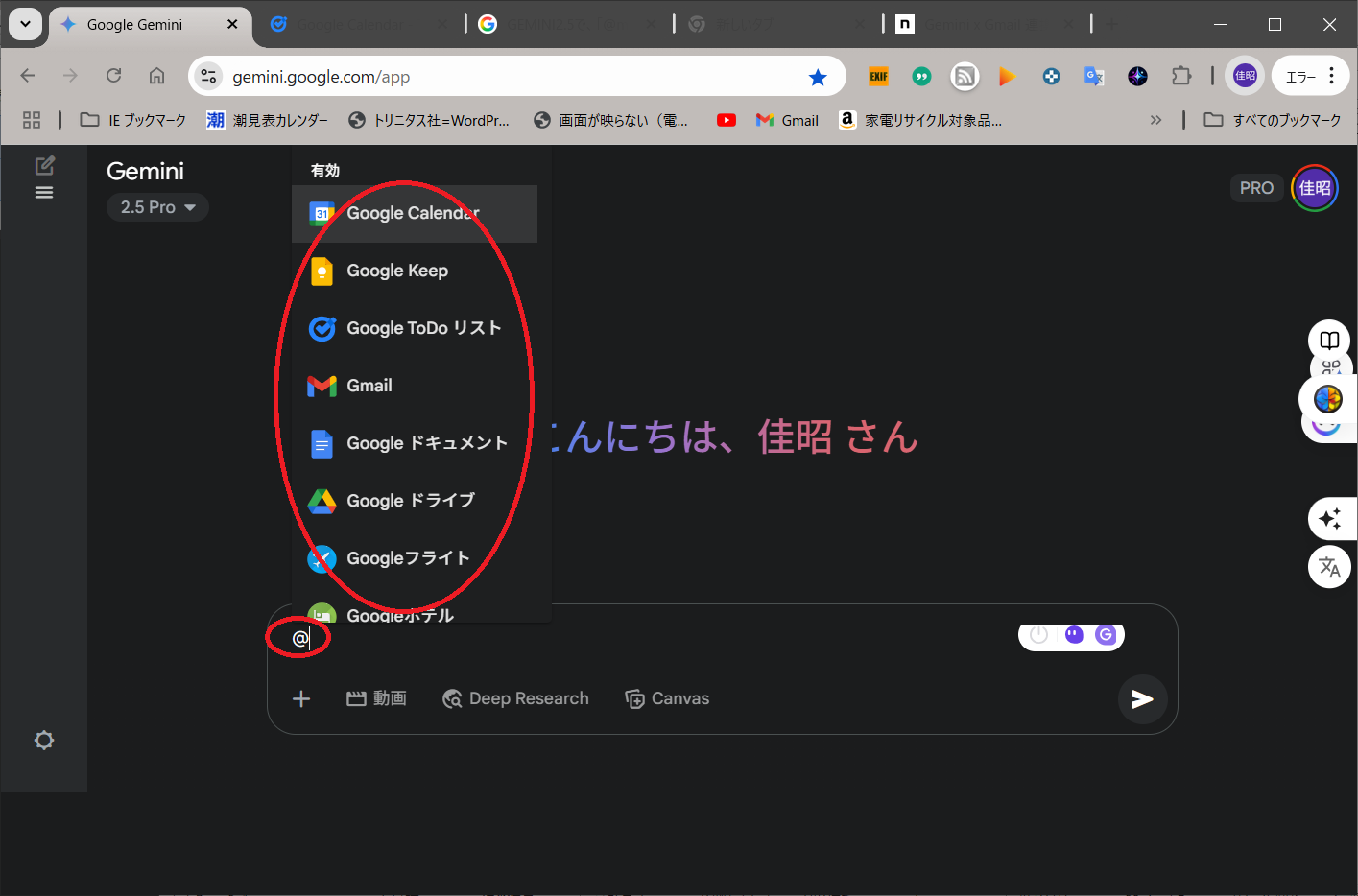Open the apps grid in bookmarks bar

[32, 120]
